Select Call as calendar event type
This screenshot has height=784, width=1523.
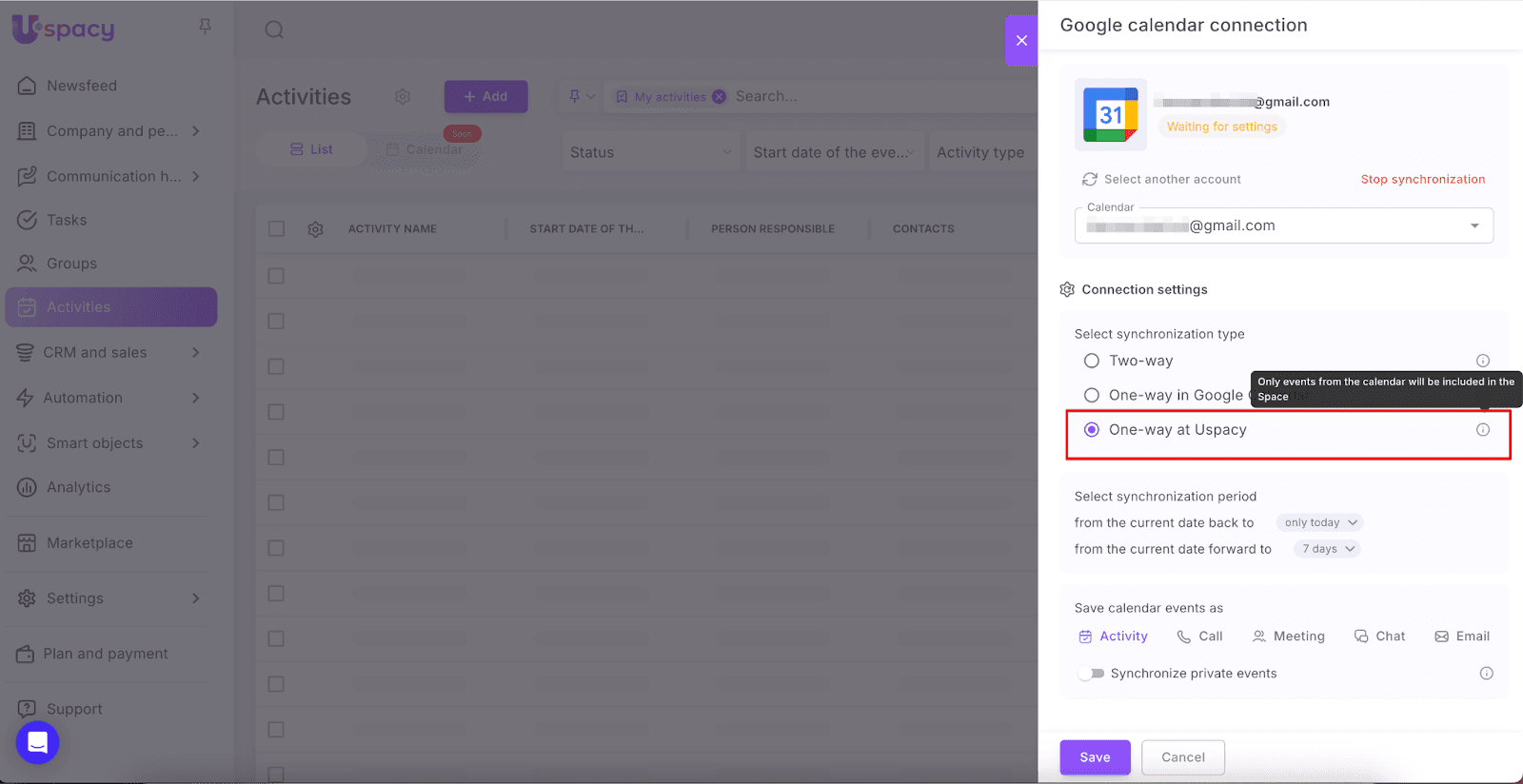point(1199,637)
